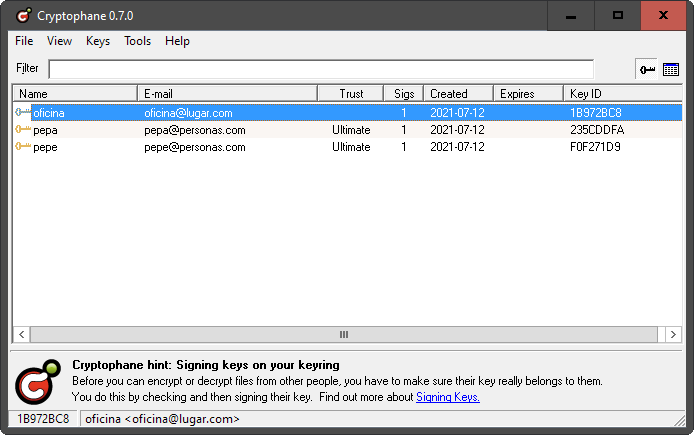This screenshot has width=694, height=435.
Task: Toggle the key view icon
Action: tap(647, 69)
